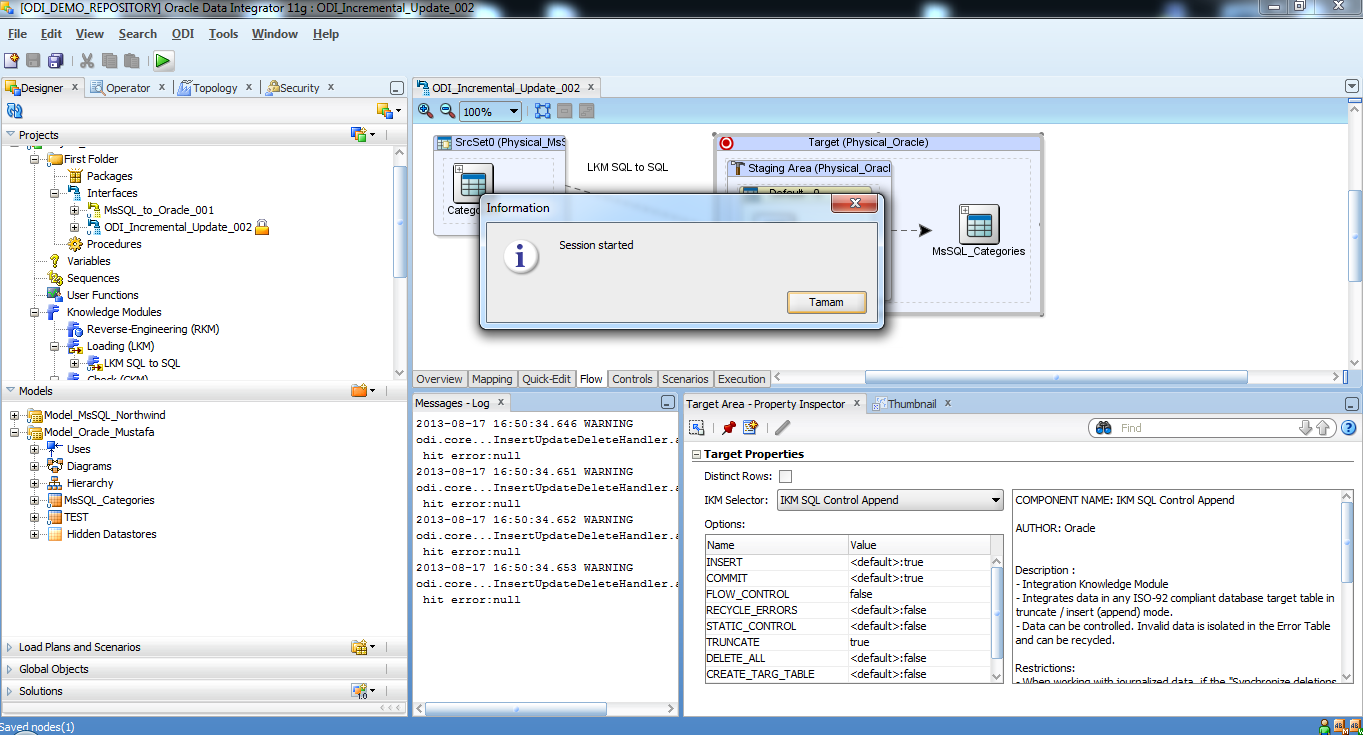Zoom in on the flow diagram
This screenshot has height=735, width=1363.
426,111
